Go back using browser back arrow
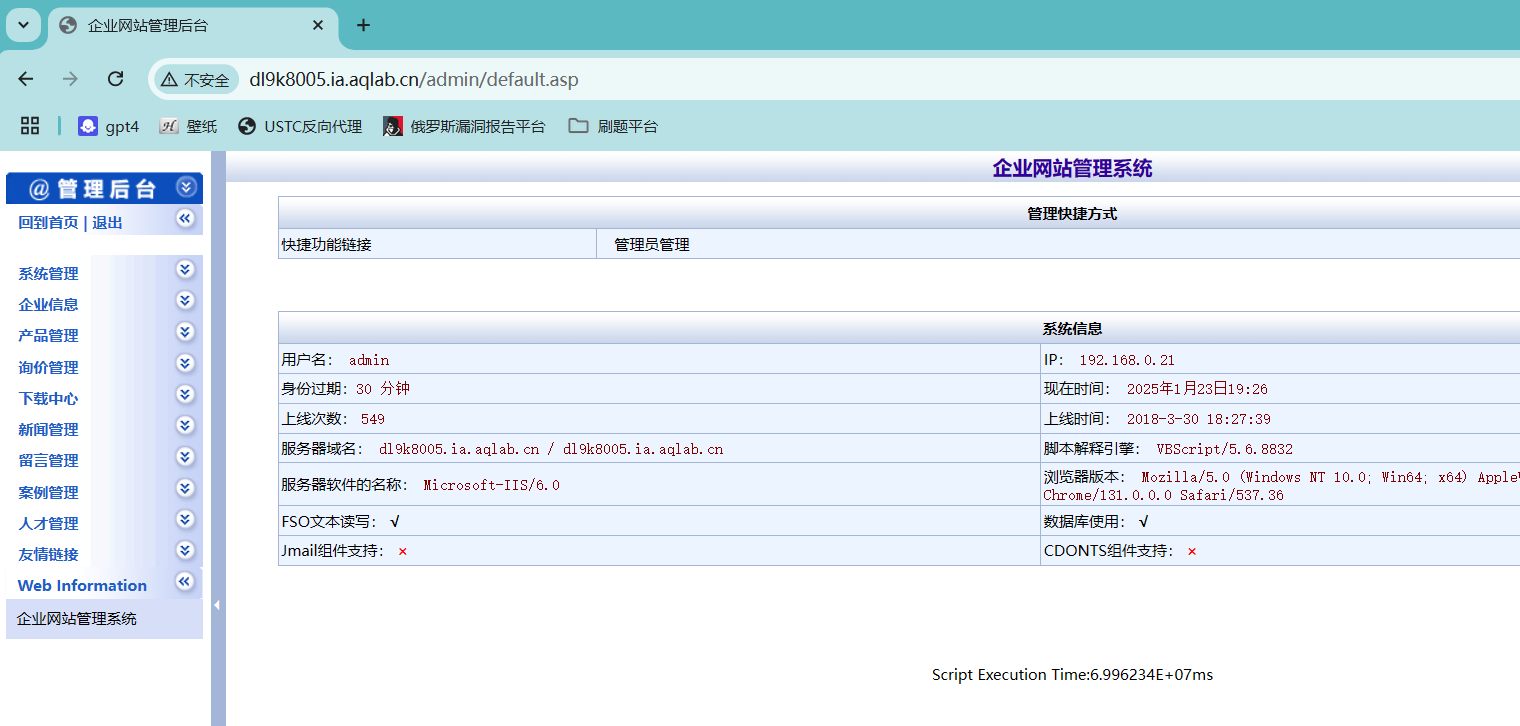 (26, 79)
